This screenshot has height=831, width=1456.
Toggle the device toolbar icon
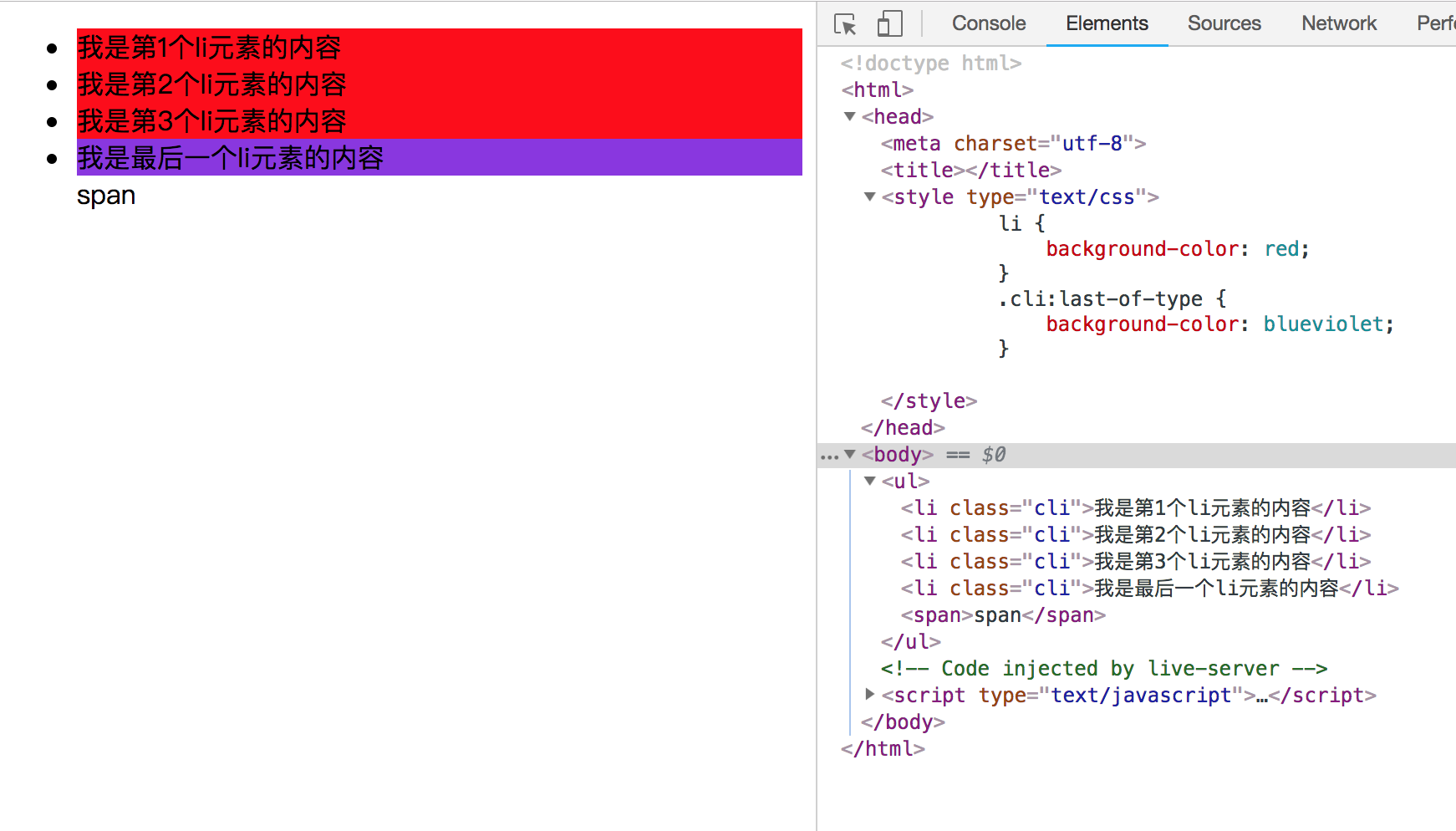coord(890,23)
